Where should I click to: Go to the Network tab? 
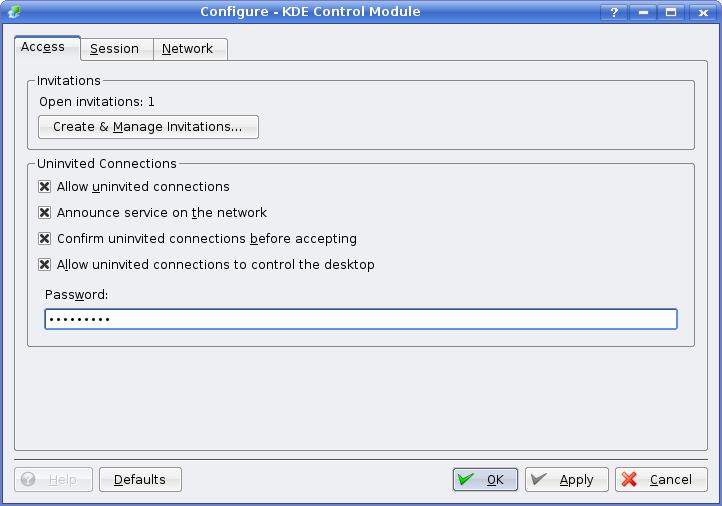187,48
